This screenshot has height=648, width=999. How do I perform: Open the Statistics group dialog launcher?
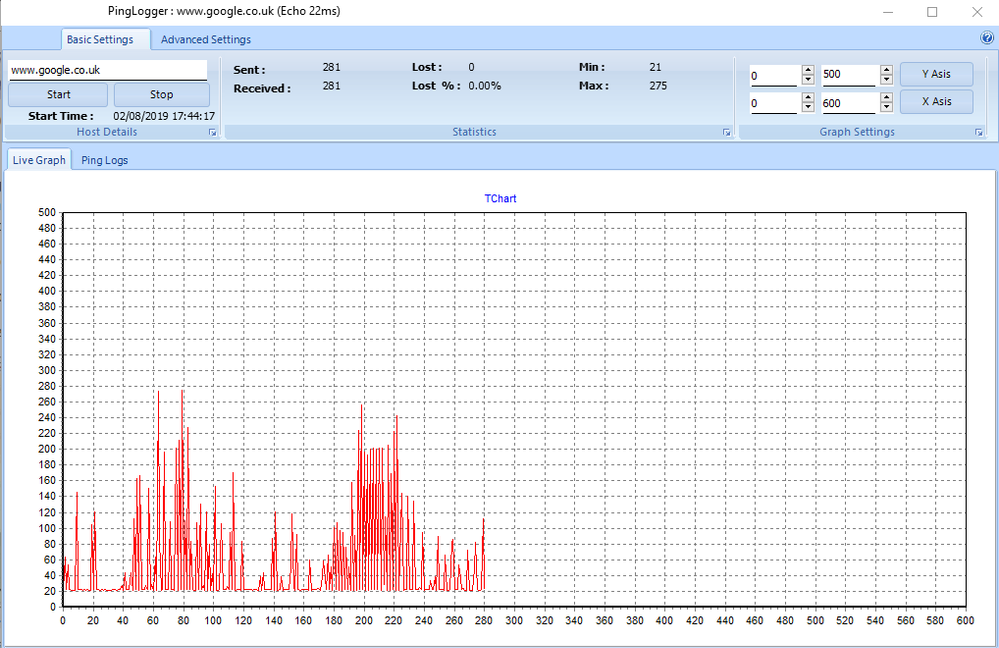(x=727, y=132)
